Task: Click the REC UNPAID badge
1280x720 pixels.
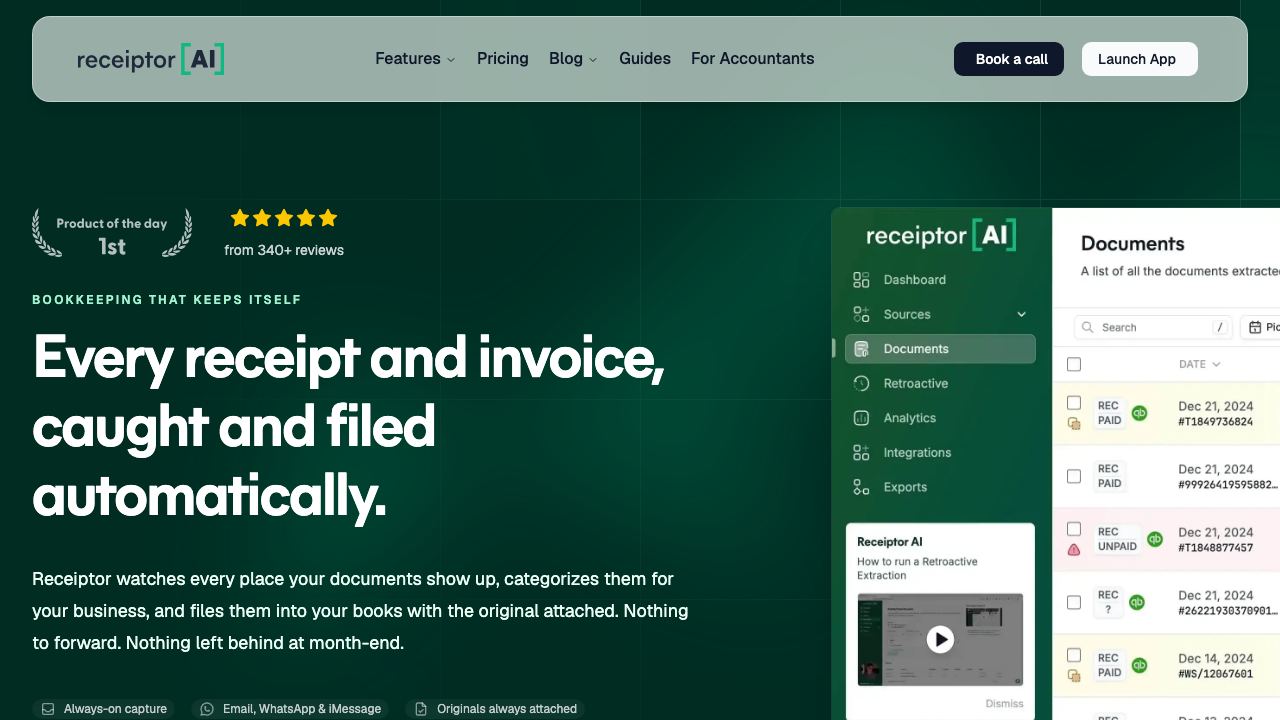Action: pyautogui.click(x=1117, y=539)
